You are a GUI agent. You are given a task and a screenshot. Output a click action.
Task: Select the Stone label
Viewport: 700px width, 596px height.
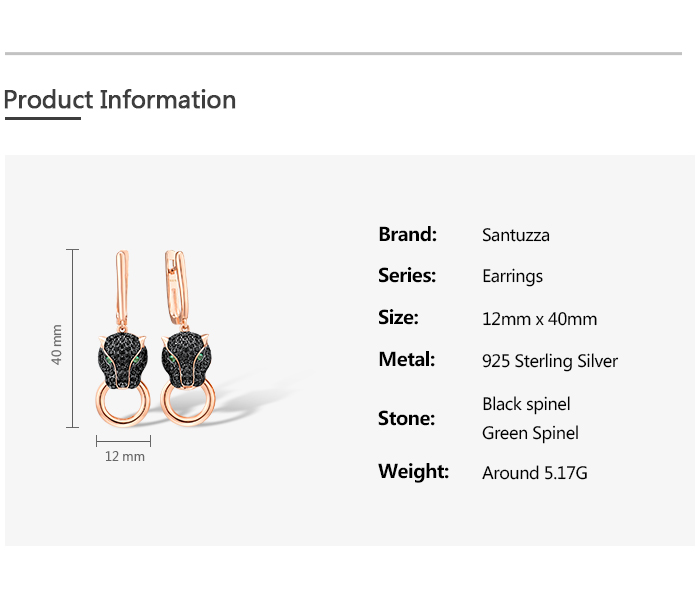[406, 419]
